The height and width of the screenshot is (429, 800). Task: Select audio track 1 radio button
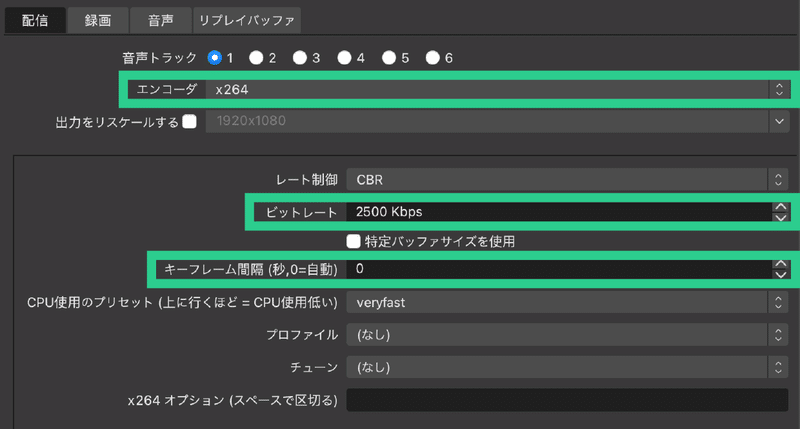pyautogui.click(x=215, y=58)
